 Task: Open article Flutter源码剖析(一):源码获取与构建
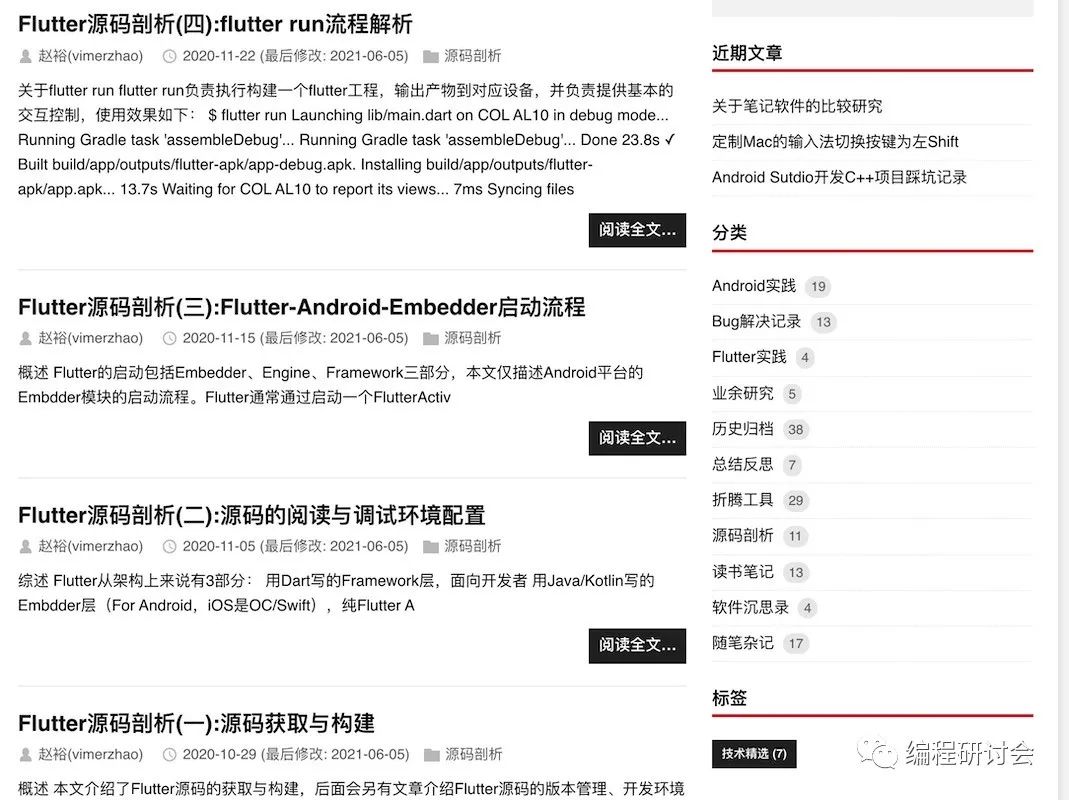(x=196, y=723)
